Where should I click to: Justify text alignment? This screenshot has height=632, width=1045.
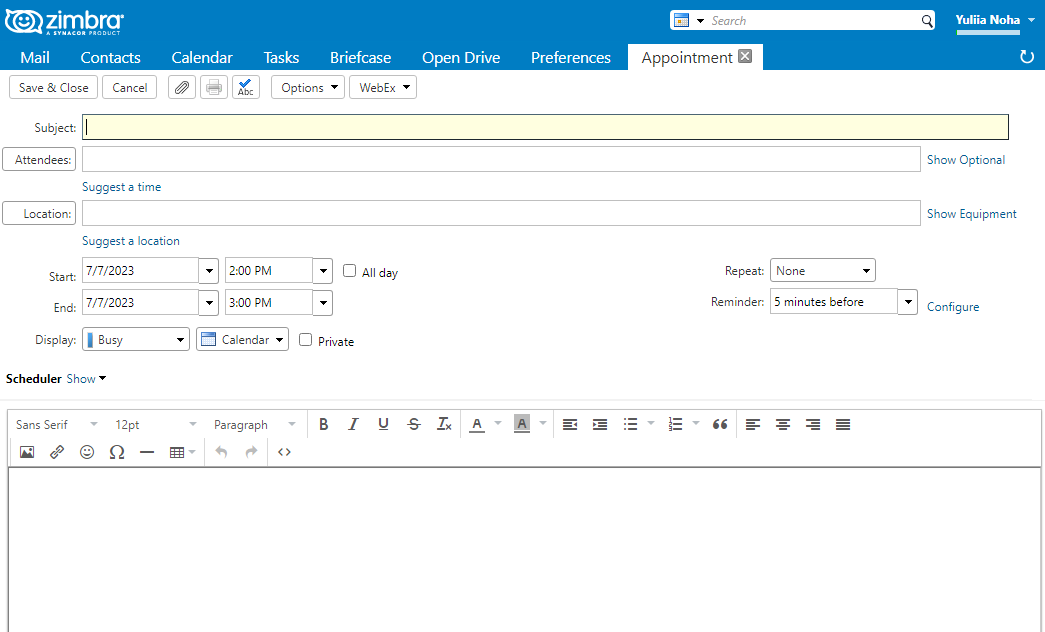(x=843, y=425)
